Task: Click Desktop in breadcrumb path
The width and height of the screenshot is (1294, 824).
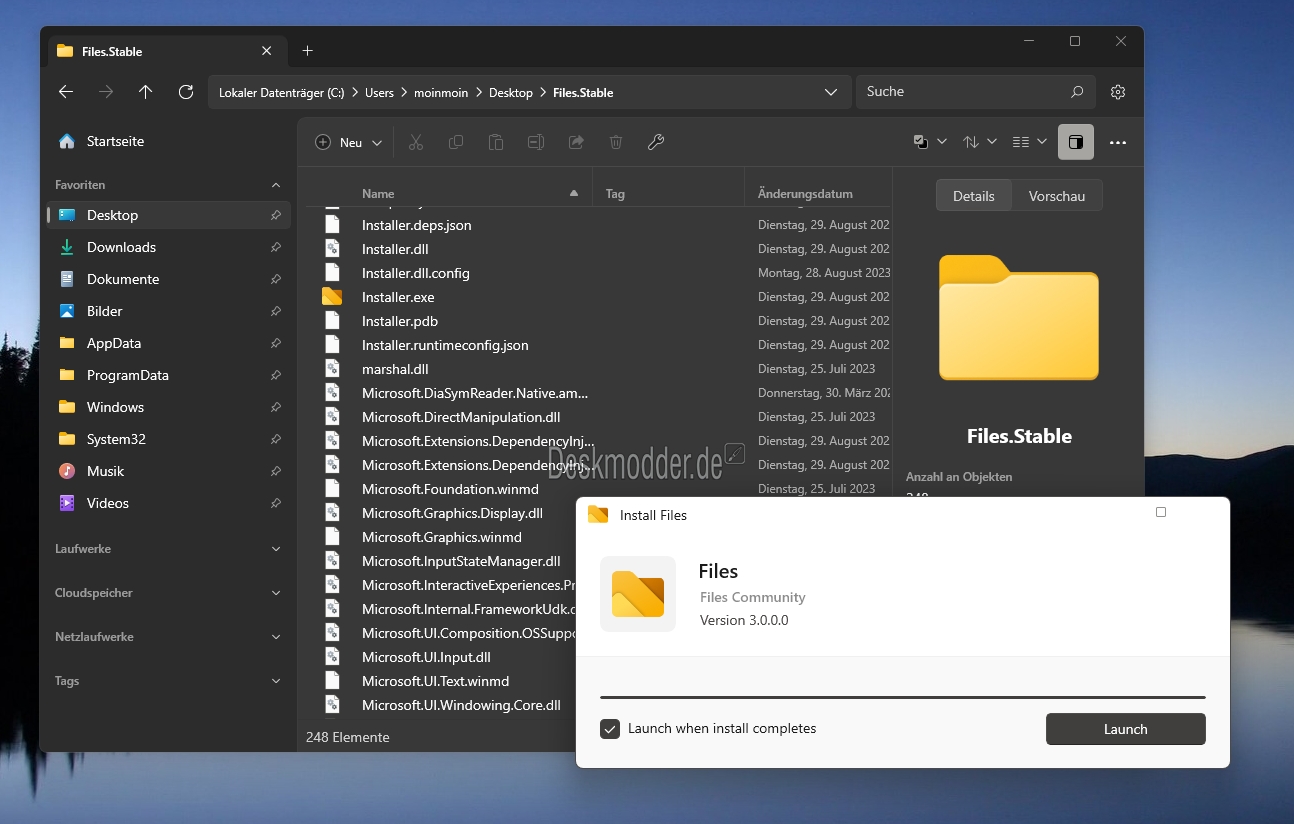Action: coord(511,92)
